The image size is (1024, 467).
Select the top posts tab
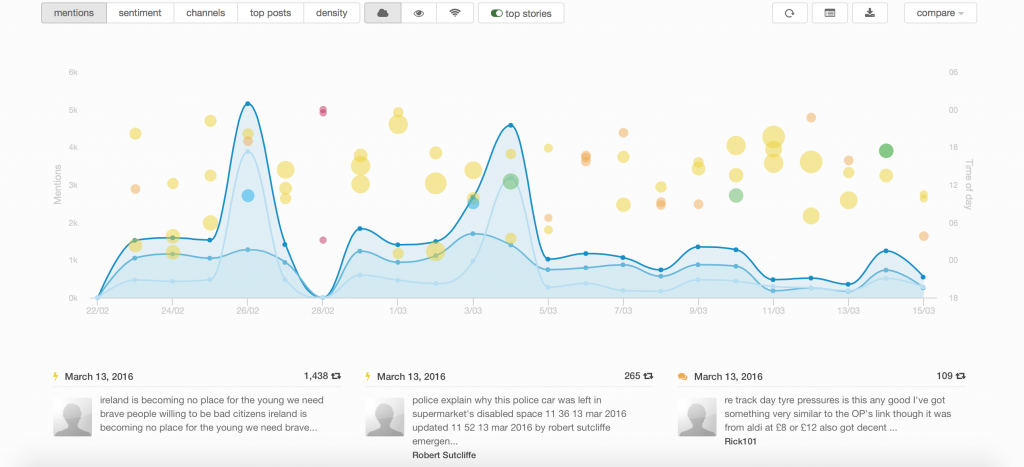pyautogui.click(x=270, y=13)
